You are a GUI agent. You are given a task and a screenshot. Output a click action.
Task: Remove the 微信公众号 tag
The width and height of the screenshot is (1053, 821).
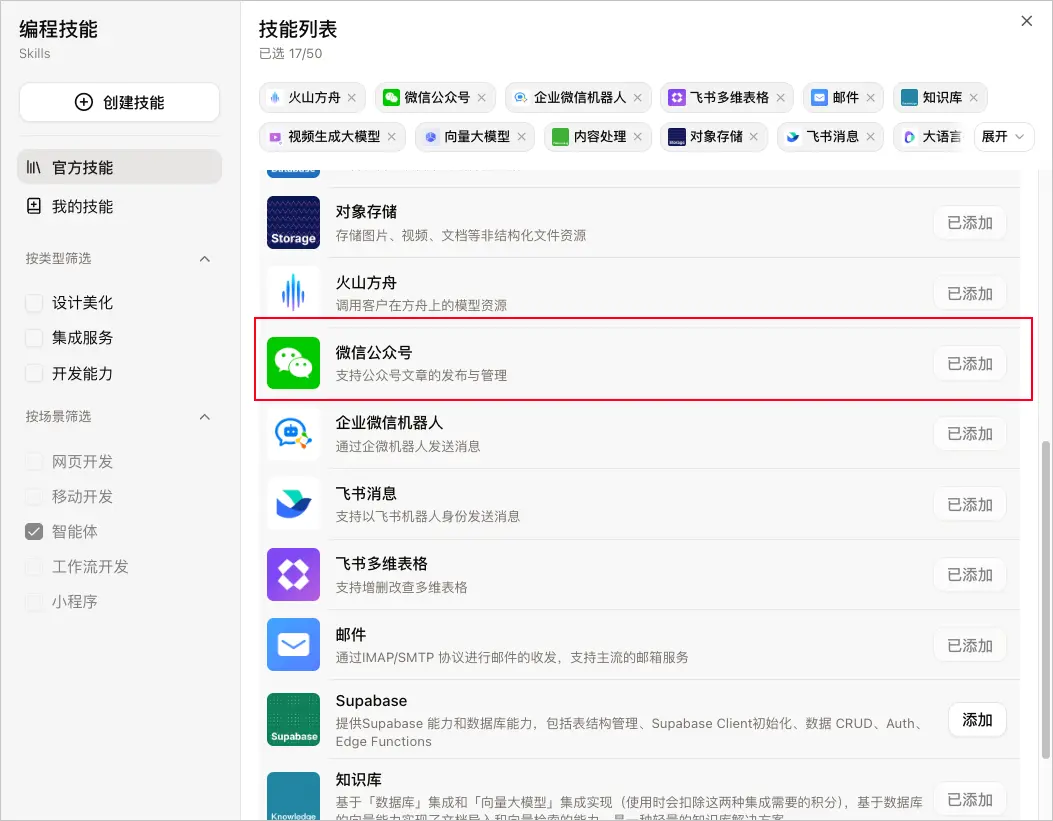pos(482,98)
